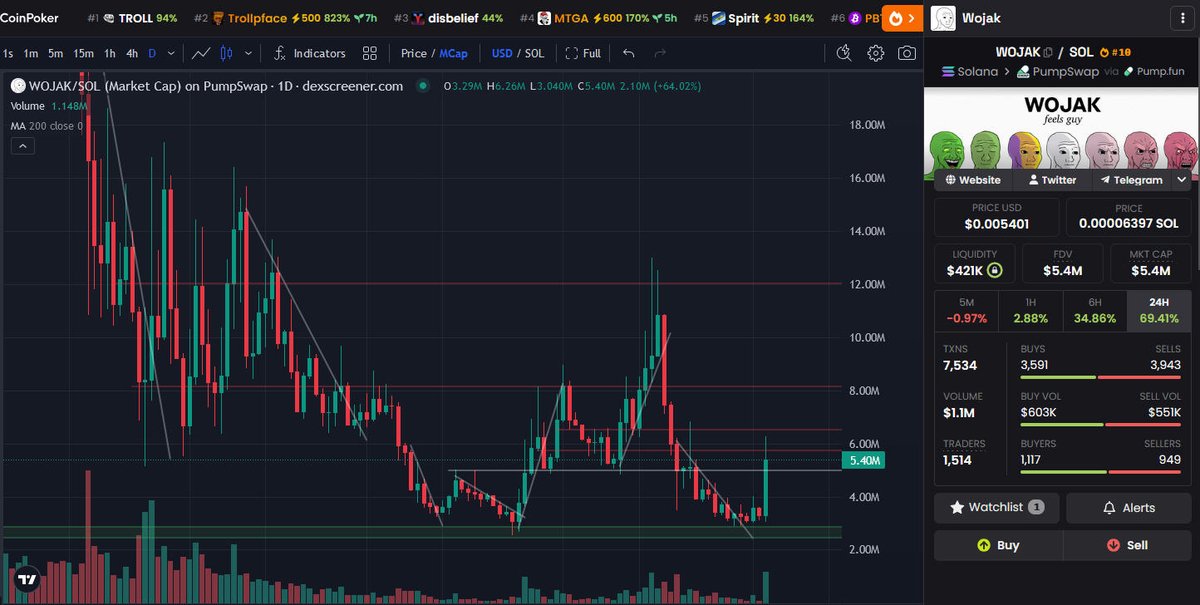The width and height of the screenshot is (1200, 605).
Task: Switch chart denomination to USD
Action: coord(502,53)
